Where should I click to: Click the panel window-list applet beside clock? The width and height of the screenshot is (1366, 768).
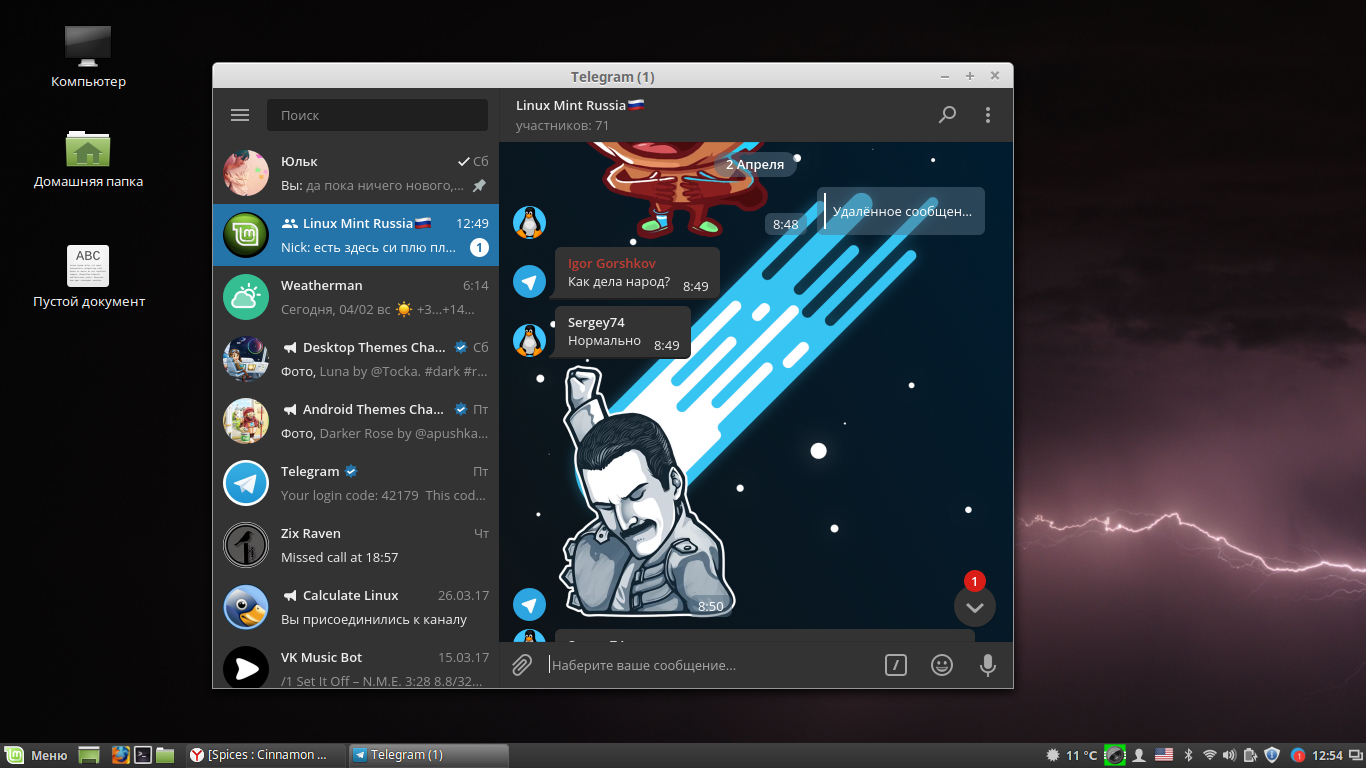pyautogui.click(x=1354, y=755)
